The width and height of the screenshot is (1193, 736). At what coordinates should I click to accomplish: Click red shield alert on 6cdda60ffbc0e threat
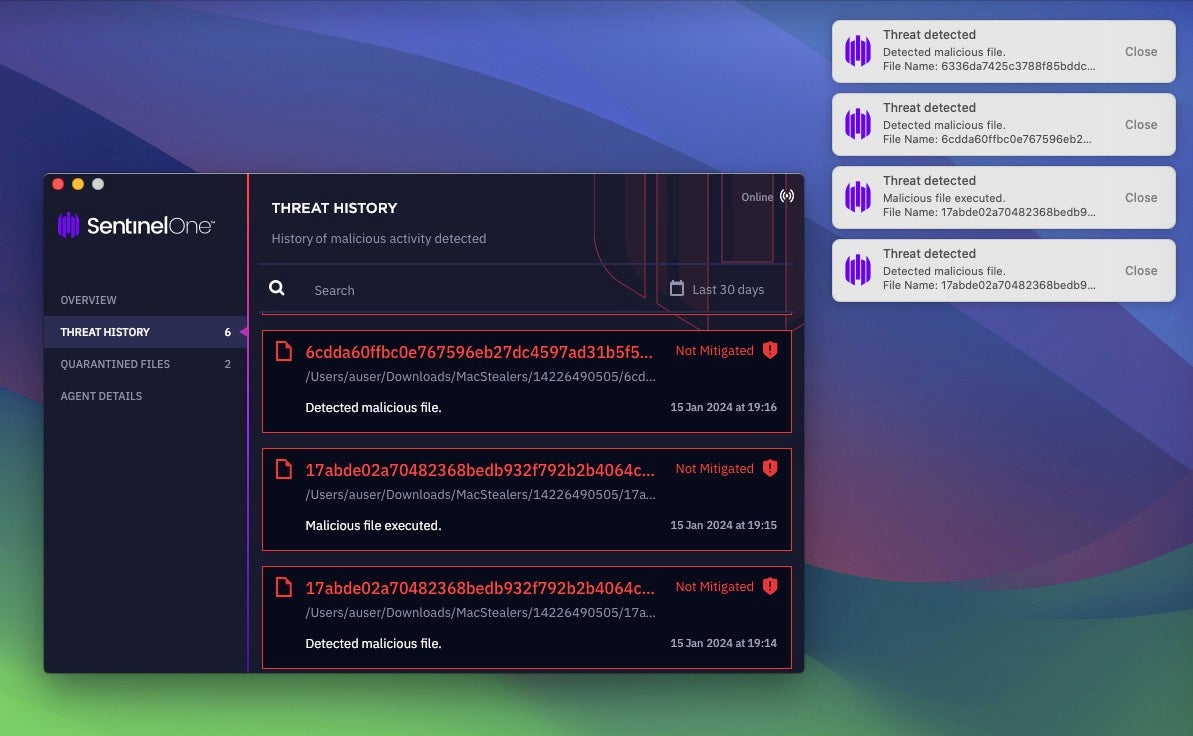(770, 350)
